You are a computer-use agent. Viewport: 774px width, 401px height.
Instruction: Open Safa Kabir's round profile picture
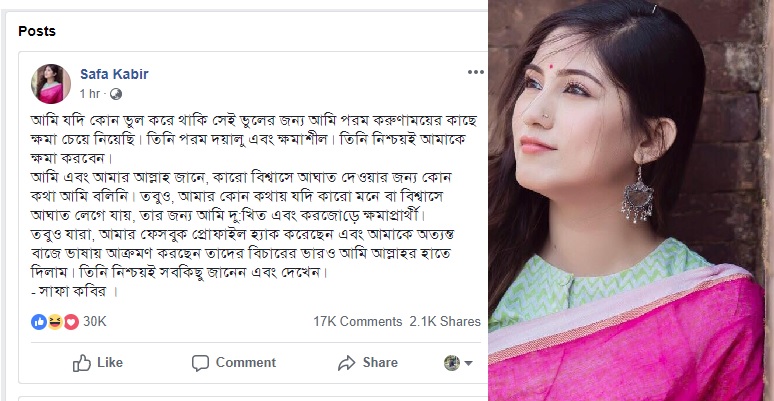coord(51,83)
